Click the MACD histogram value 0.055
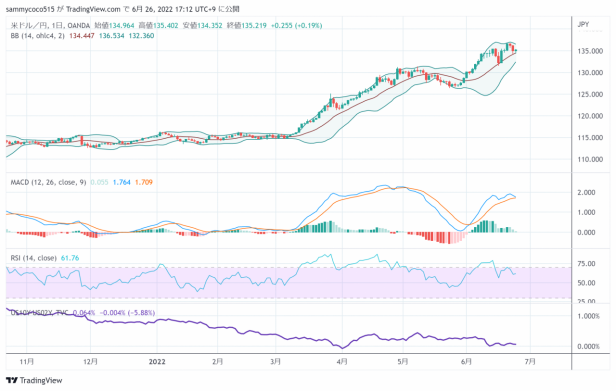 [99, 182]
